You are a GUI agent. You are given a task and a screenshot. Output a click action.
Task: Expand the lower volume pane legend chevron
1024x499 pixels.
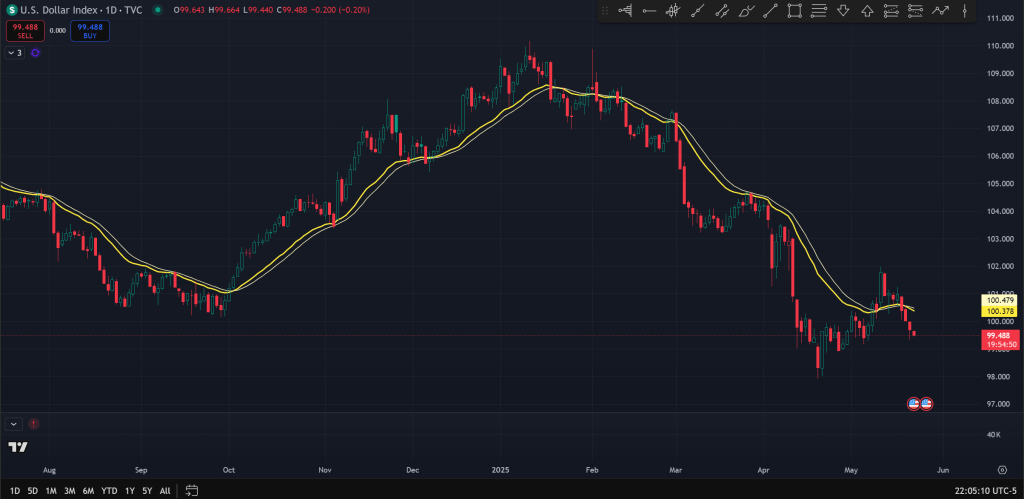click(x=14, y=424)
